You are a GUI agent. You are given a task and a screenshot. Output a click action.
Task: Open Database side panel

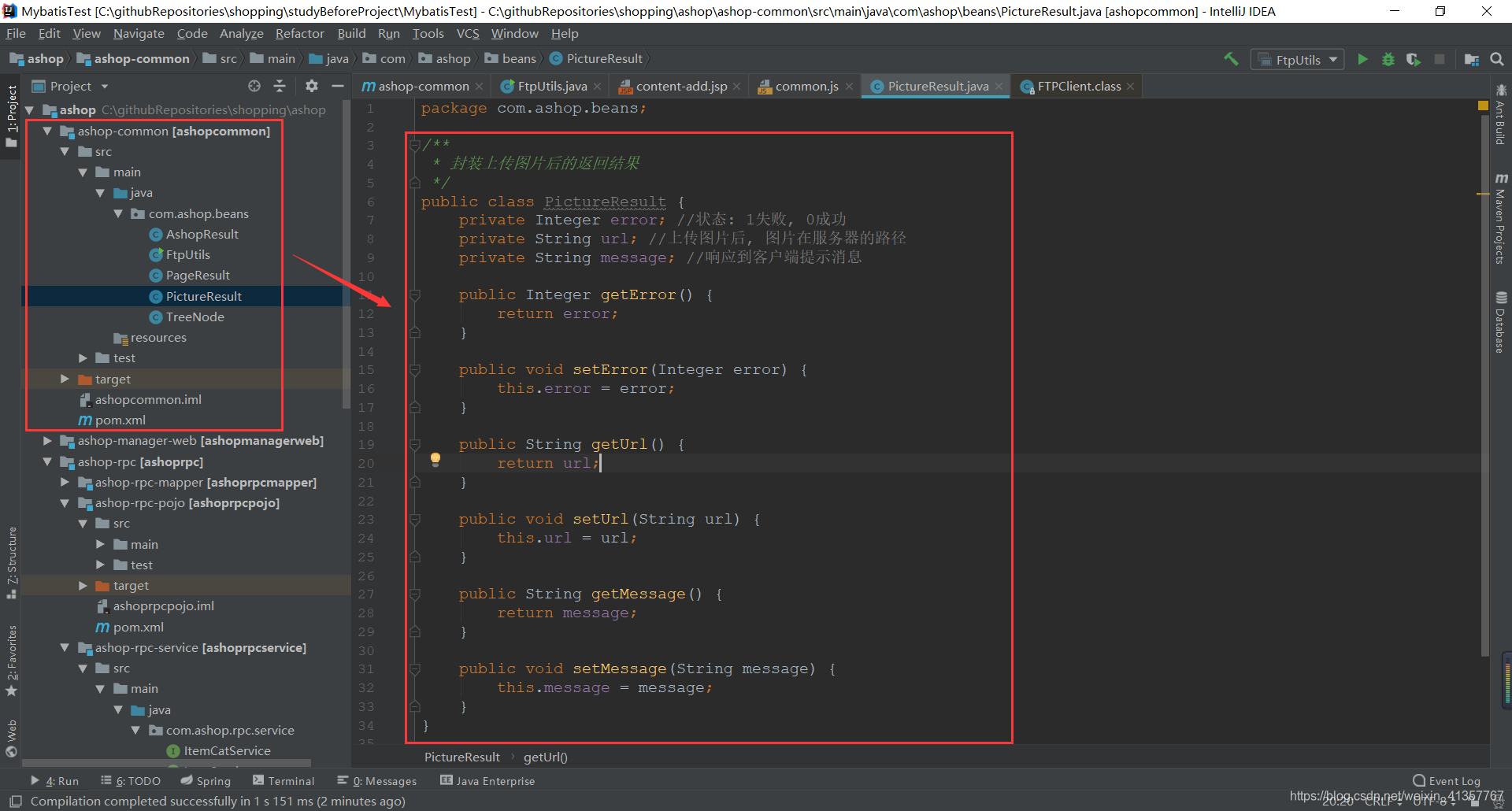tap(1501, 323)
